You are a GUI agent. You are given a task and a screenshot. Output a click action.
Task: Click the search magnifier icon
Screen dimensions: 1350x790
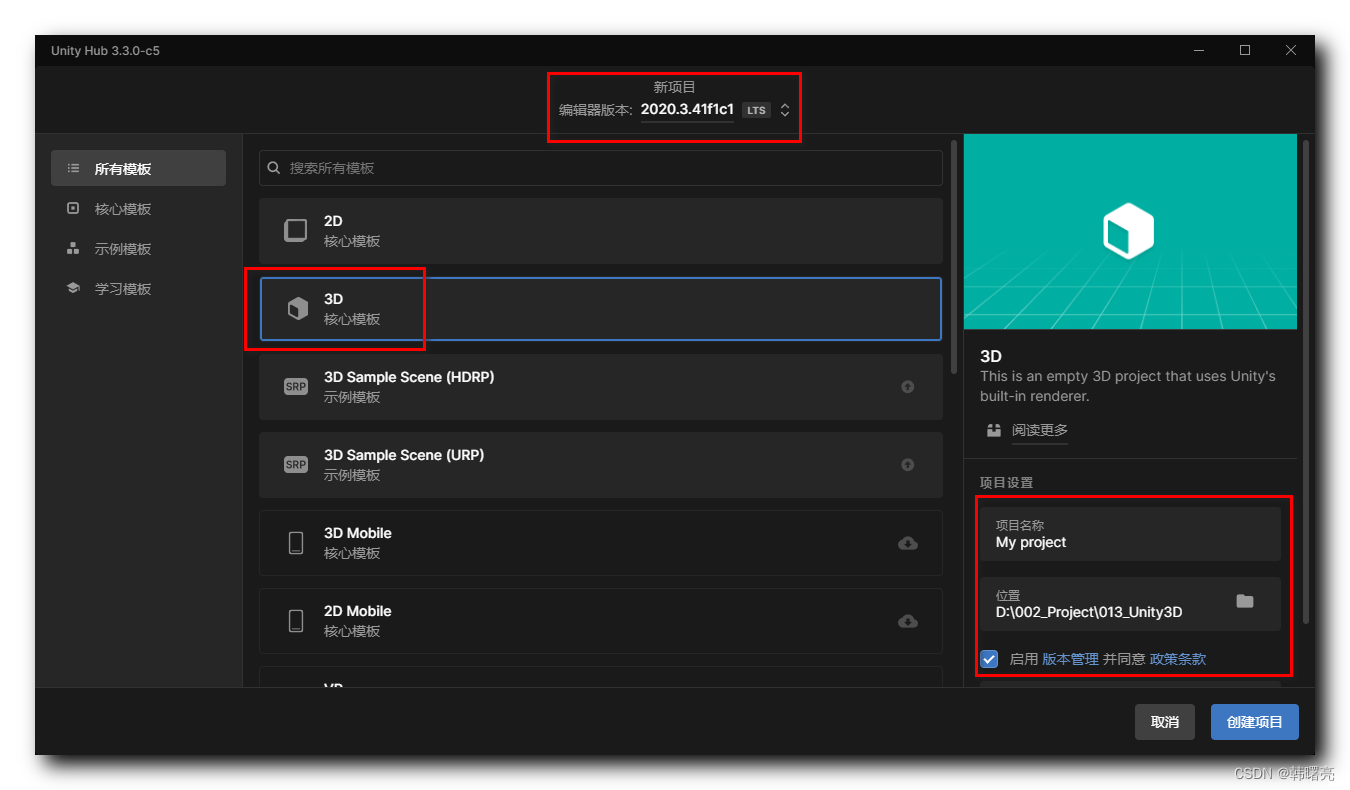coord(274,168)
